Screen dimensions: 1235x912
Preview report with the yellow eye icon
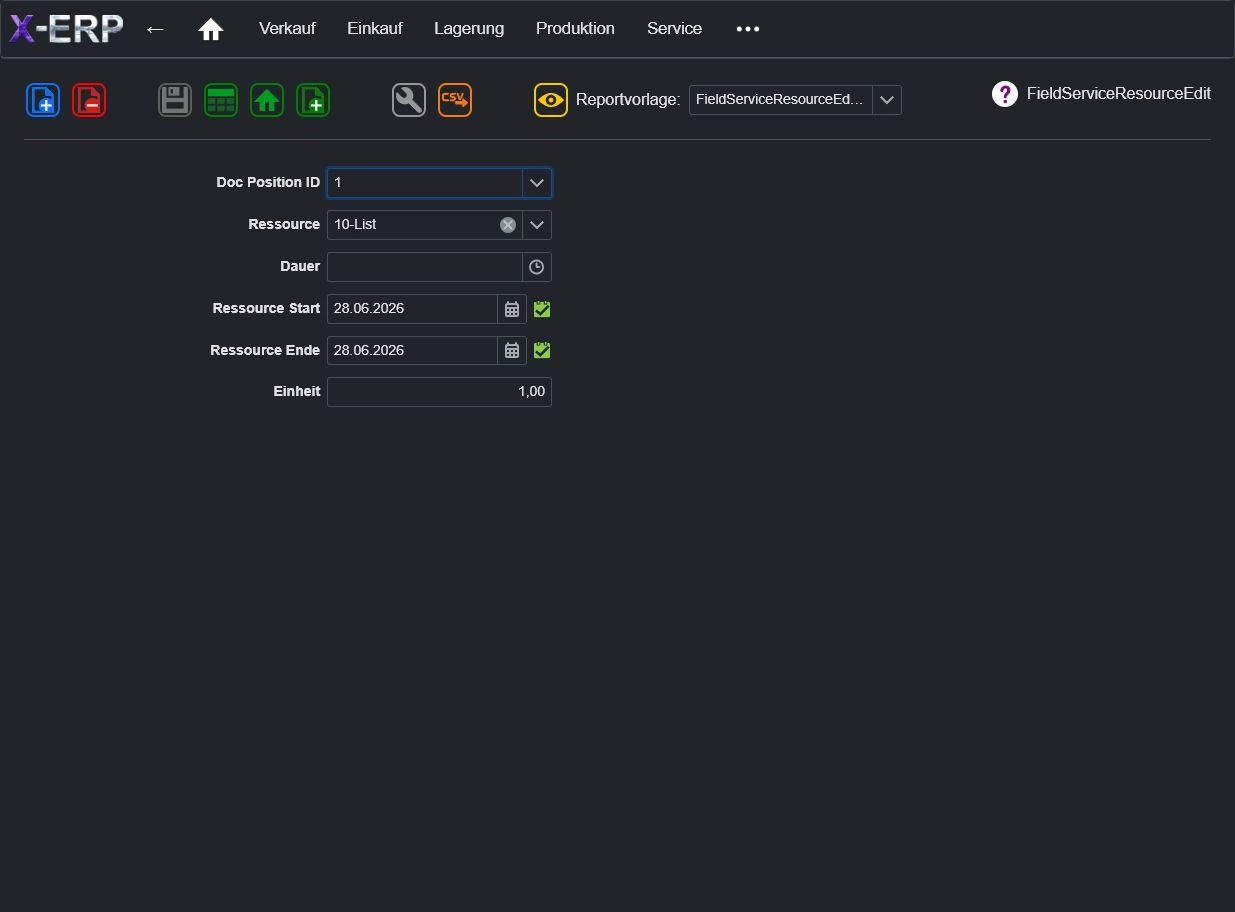[551, 100]
